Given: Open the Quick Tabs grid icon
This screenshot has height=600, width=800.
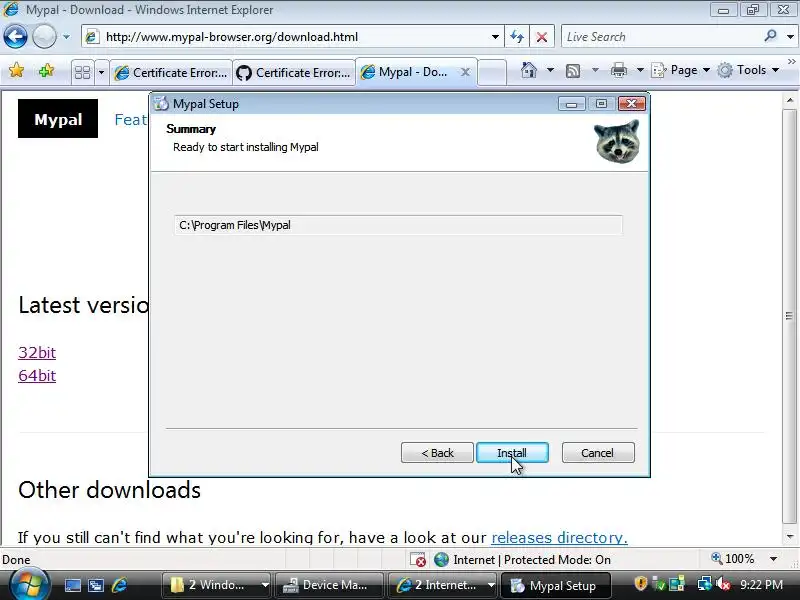Looking at the screenshot, I should [x=82, y=72].
